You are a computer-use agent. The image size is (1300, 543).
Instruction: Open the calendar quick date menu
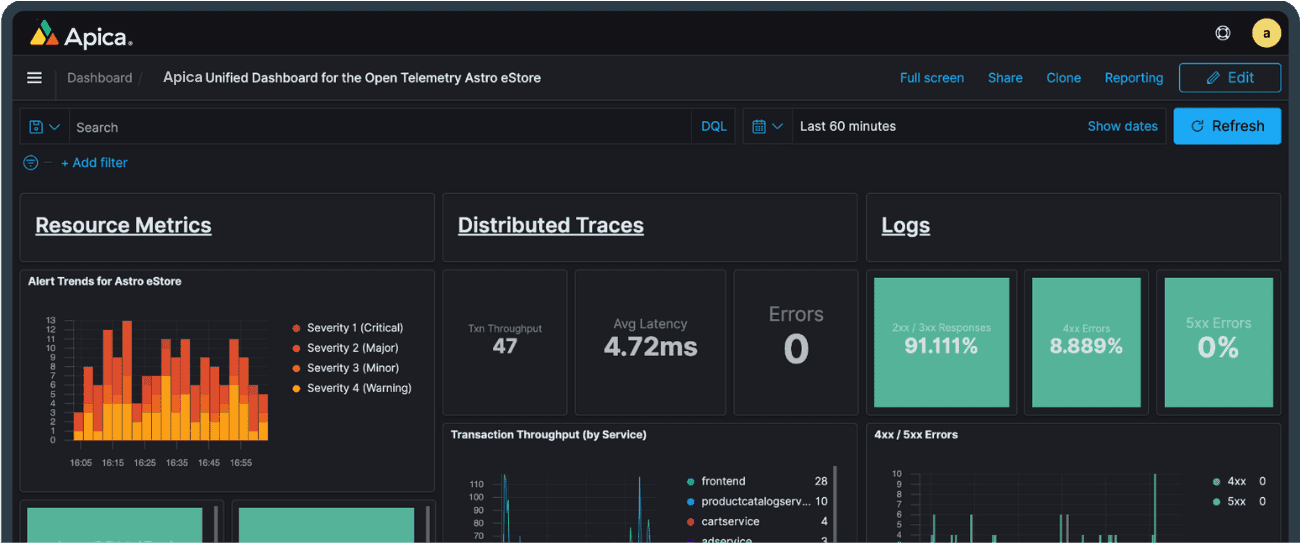[x=767, y=127]
